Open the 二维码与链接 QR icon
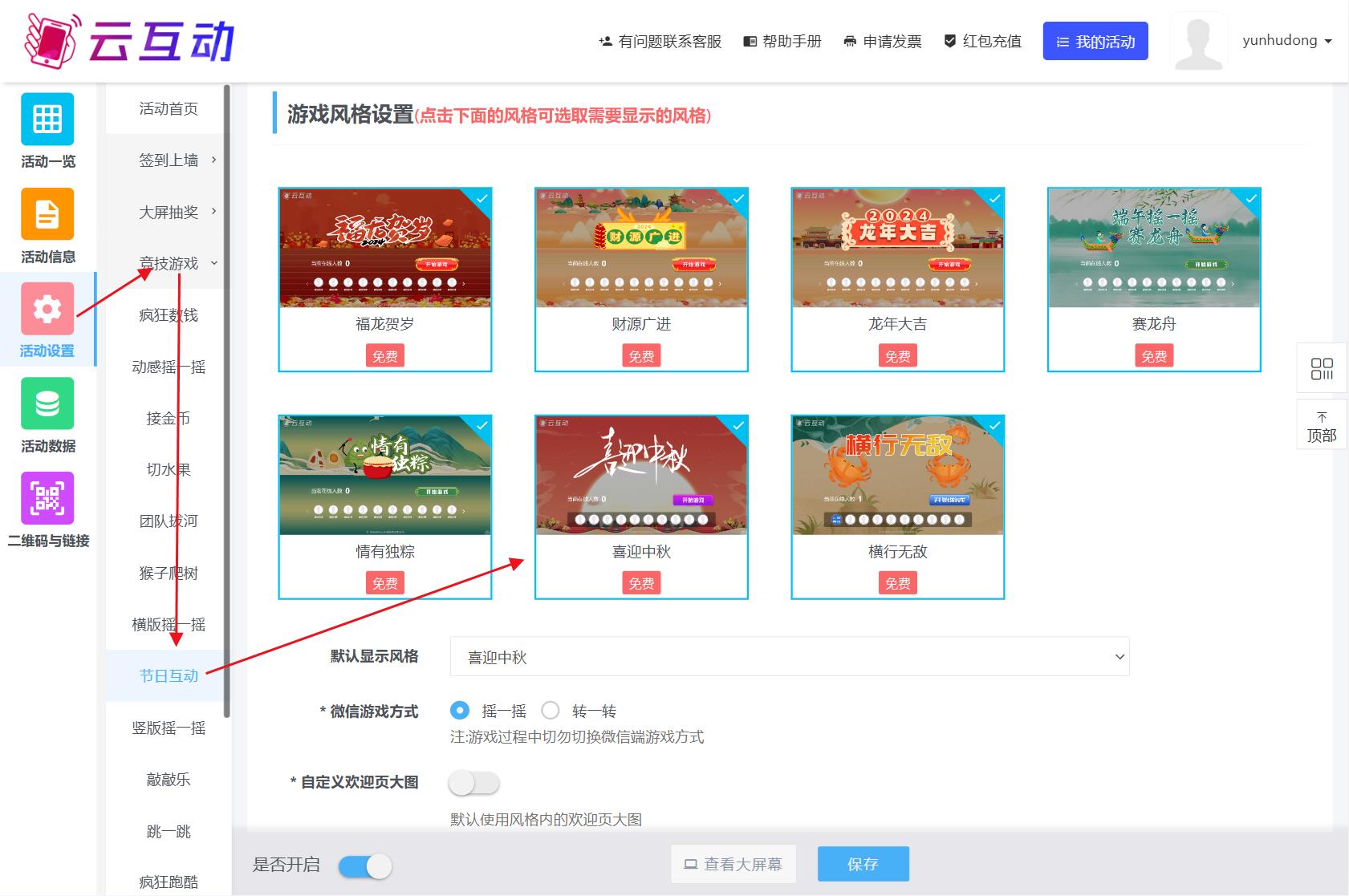The height and width of the screenshot is (896, 1349). (x=47, y=497)
